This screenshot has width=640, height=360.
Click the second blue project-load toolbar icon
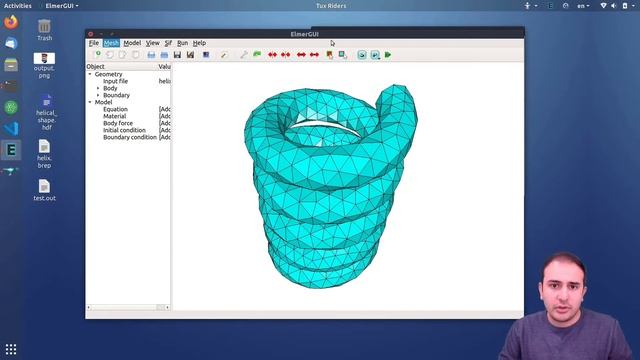click(164, 55)
